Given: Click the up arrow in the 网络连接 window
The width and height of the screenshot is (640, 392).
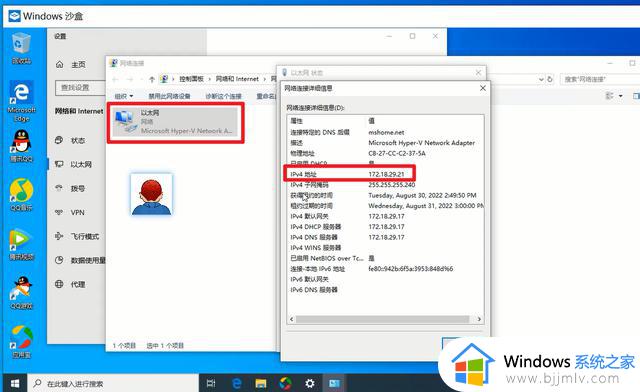Looking at the screenshot, I should tap(152, 79).
